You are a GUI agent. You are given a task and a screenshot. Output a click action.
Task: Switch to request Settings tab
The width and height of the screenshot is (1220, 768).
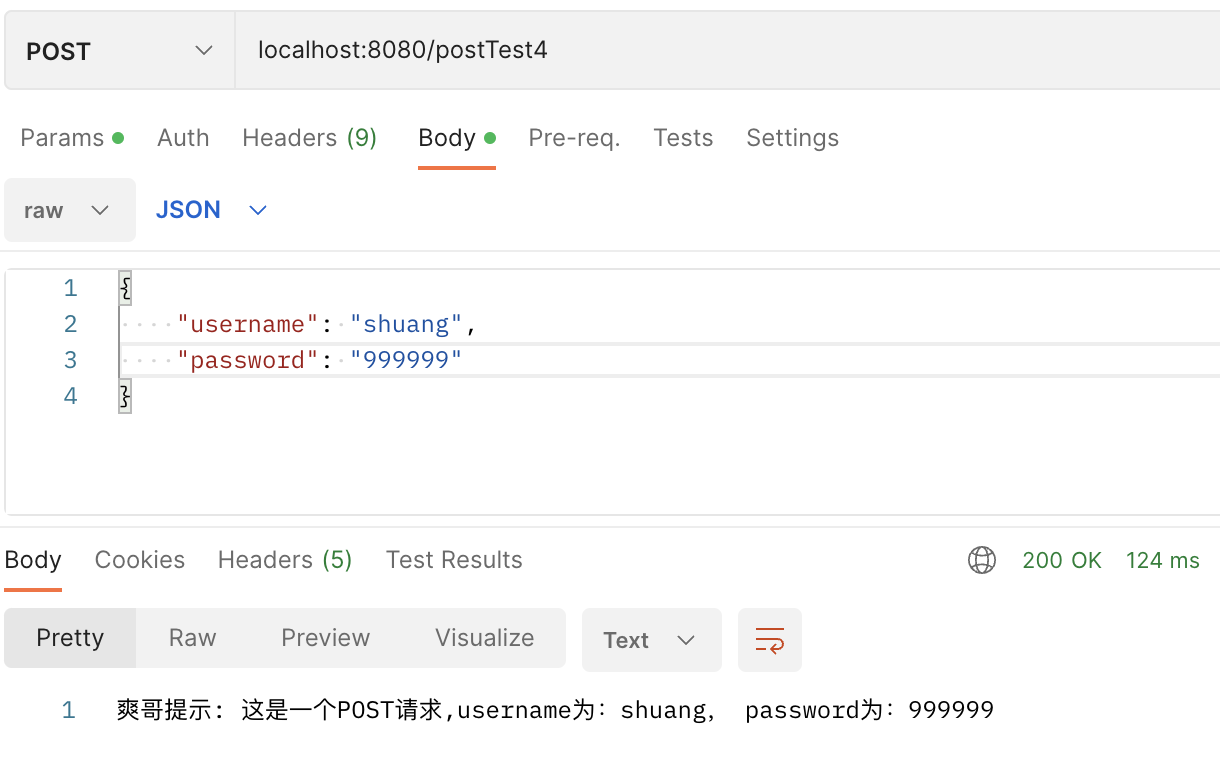click(792, 138)
